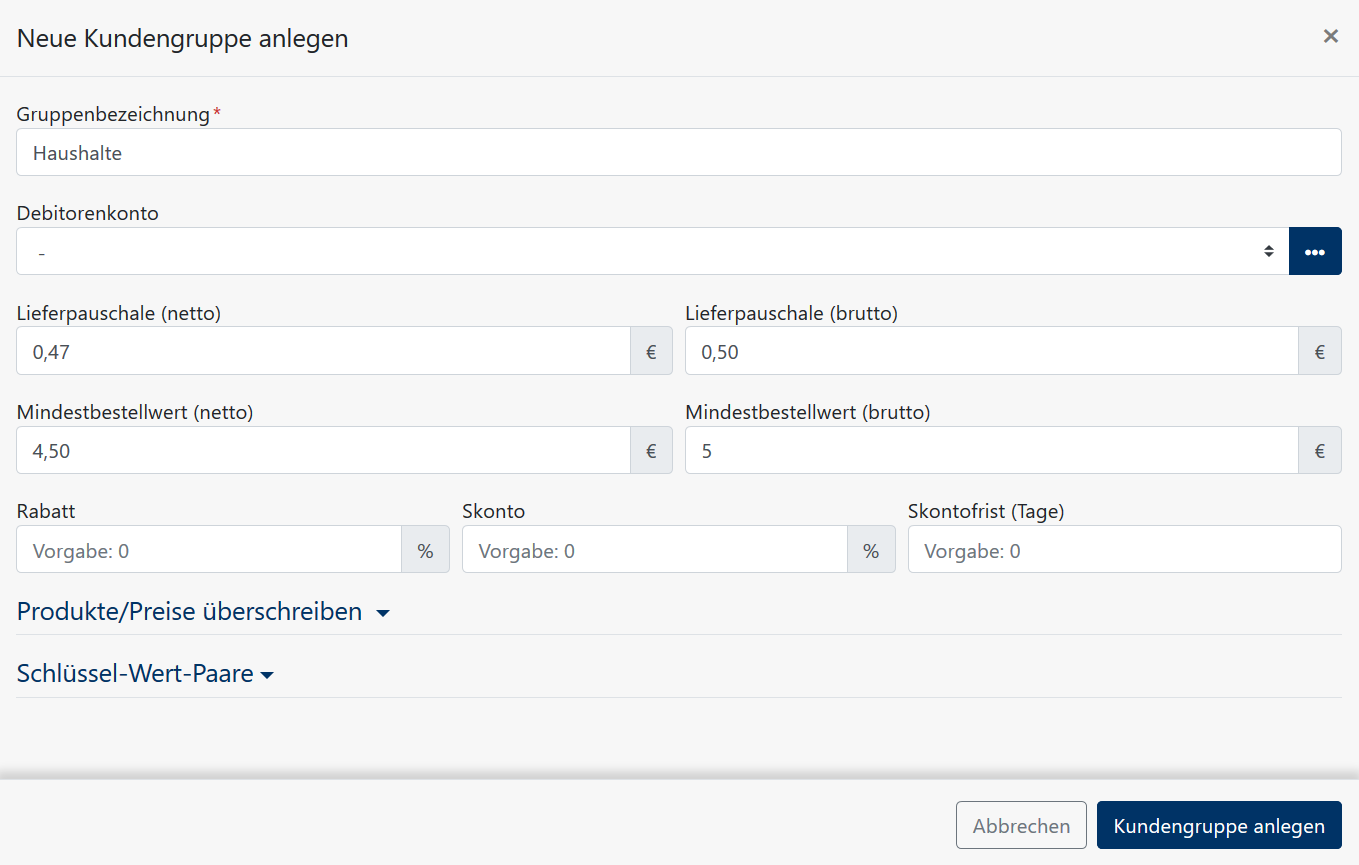Click the Kundengruppe anlegen button

(1219, 825)
